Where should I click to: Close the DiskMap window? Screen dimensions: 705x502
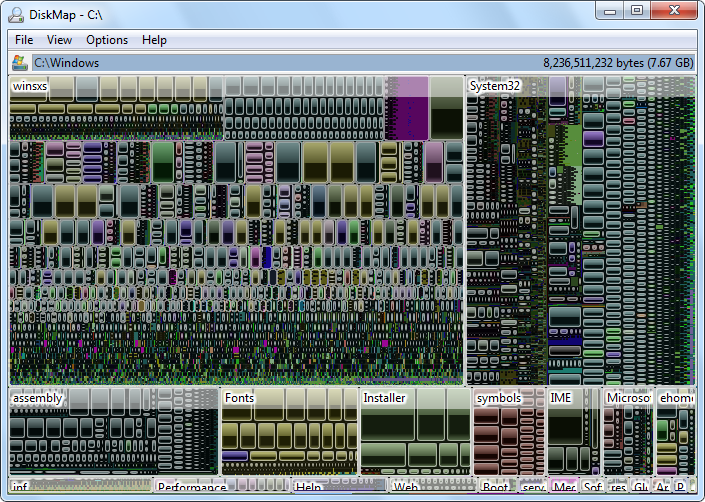(674, 11)
